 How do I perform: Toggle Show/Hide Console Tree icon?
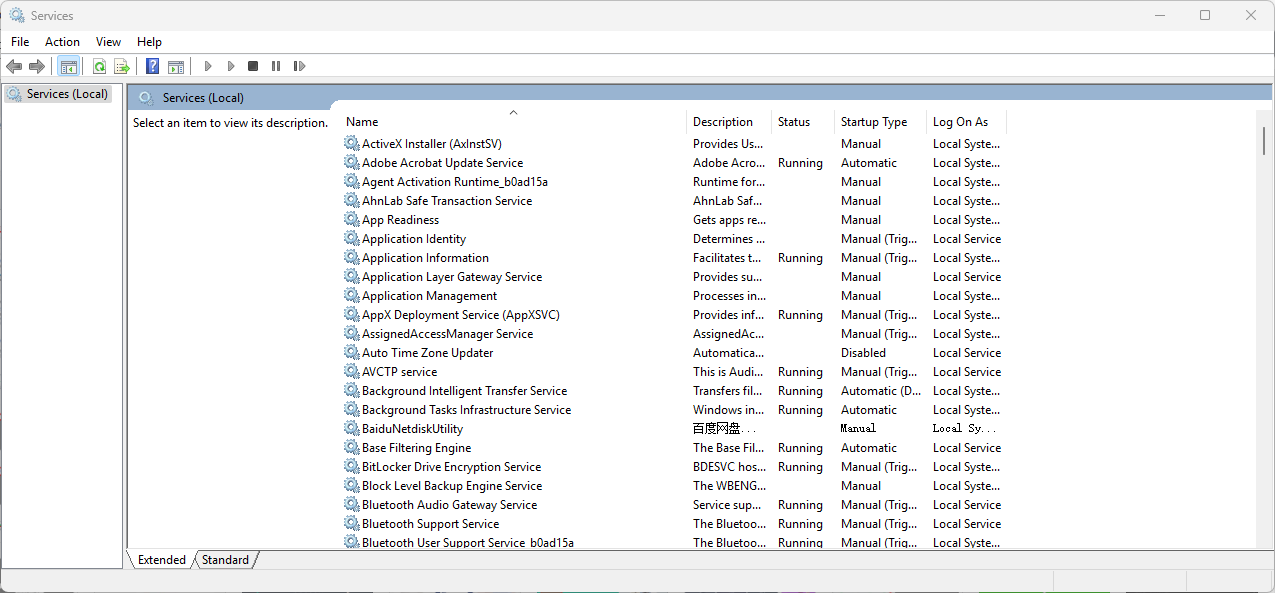pyautogui.click(x=68, y=66)
